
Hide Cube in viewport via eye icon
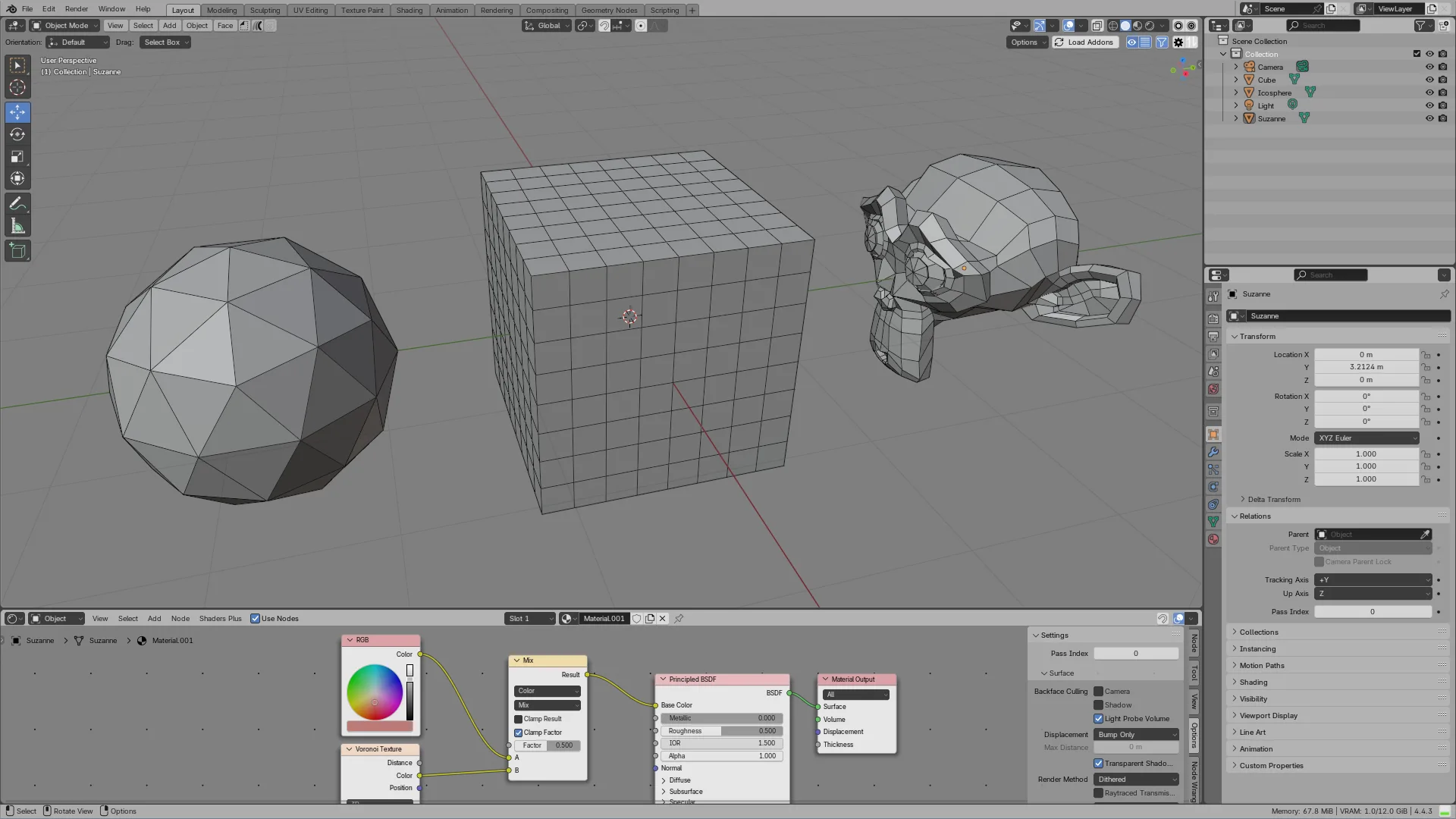1429,80
